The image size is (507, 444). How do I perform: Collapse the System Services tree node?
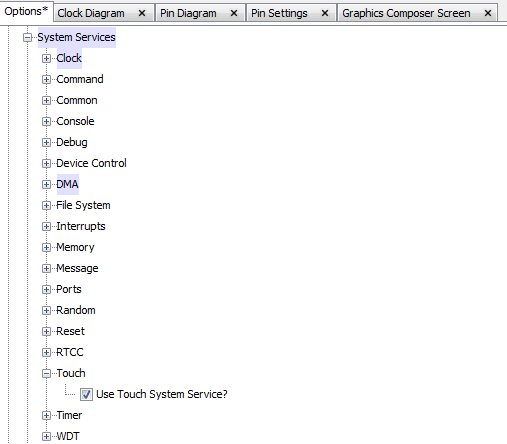click(x=27, y=38)
